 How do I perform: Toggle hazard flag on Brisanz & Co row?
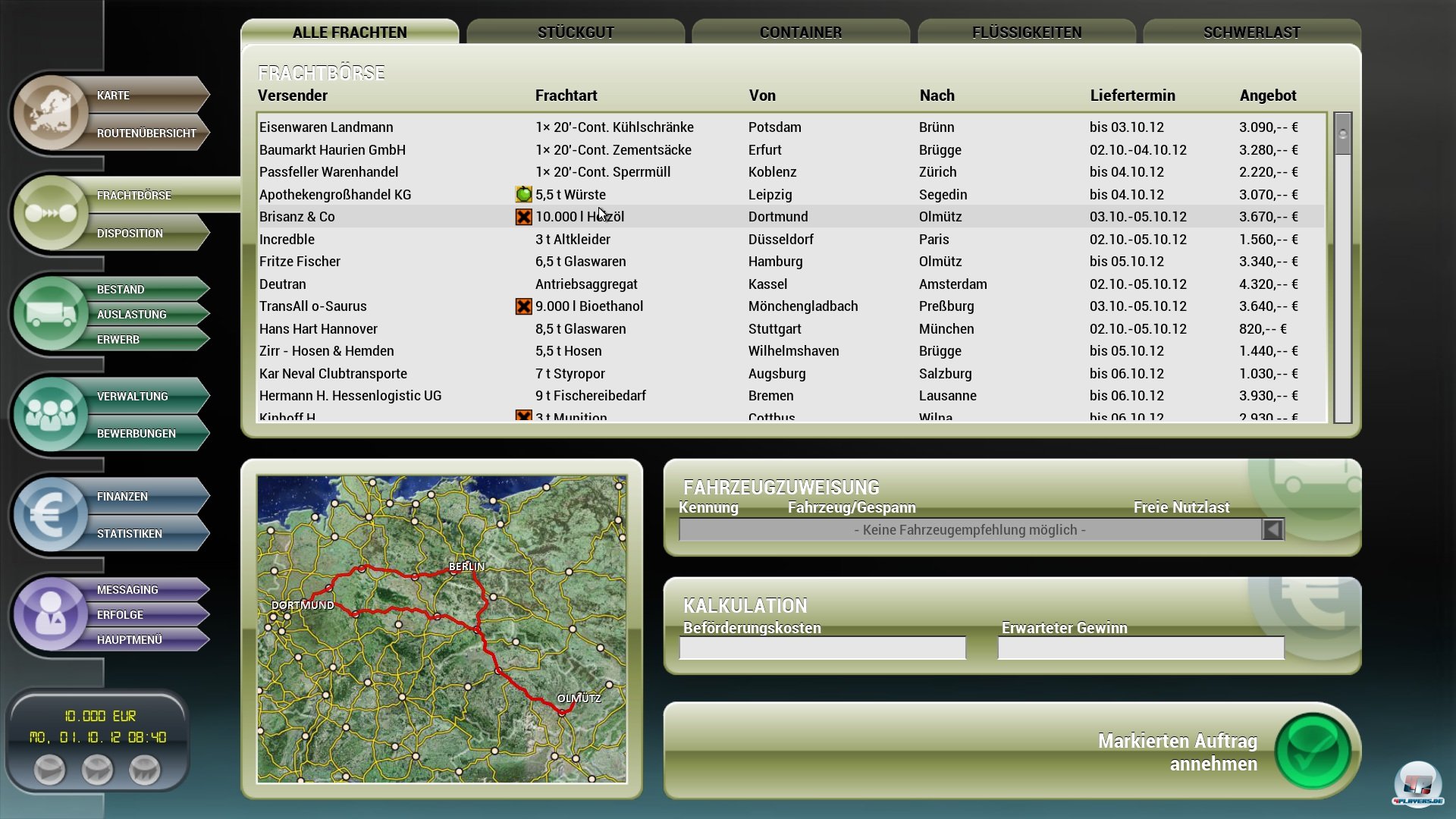(521, 216)
